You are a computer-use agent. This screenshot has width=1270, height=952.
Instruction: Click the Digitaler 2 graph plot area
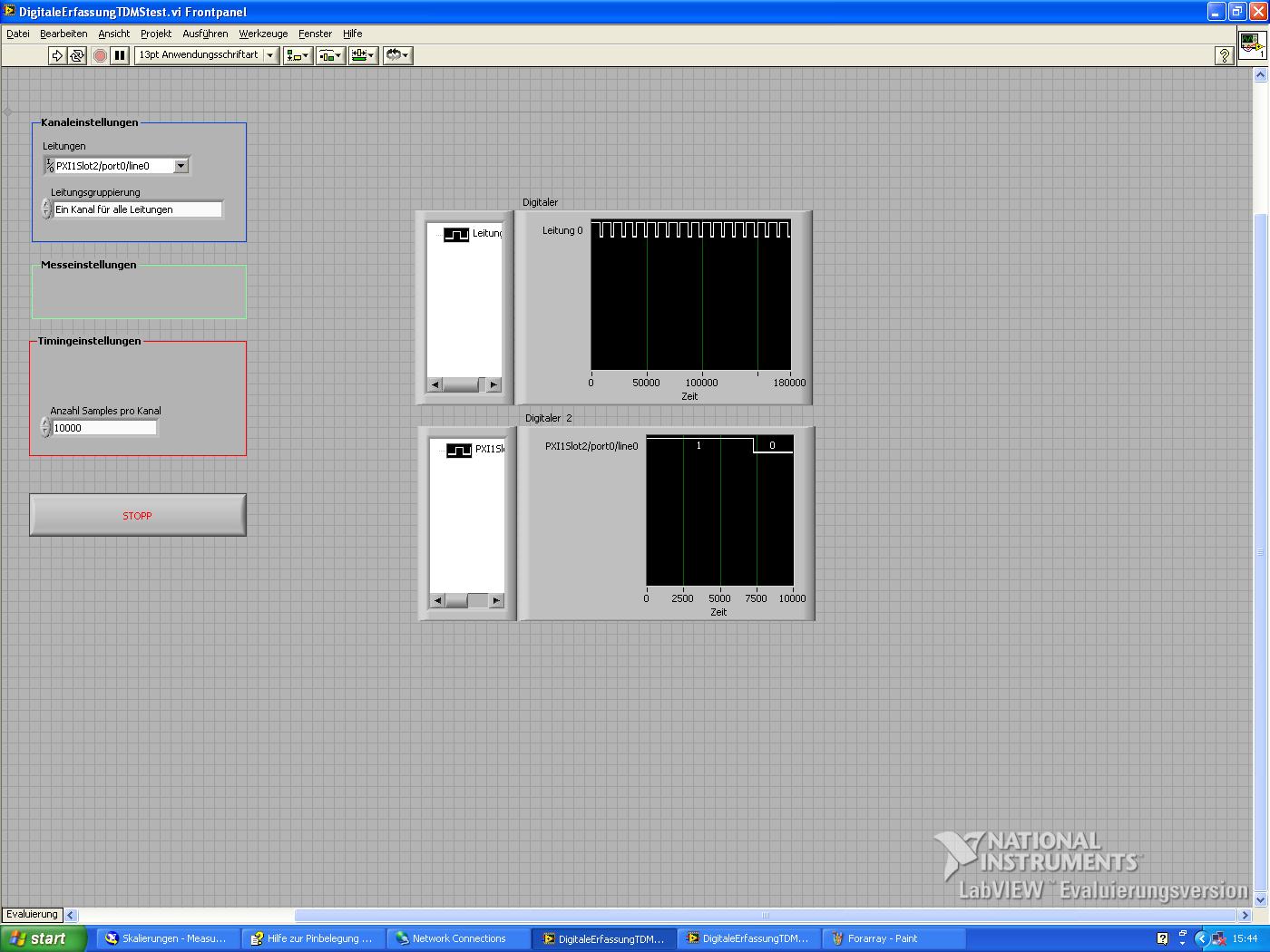coord(719,510)
